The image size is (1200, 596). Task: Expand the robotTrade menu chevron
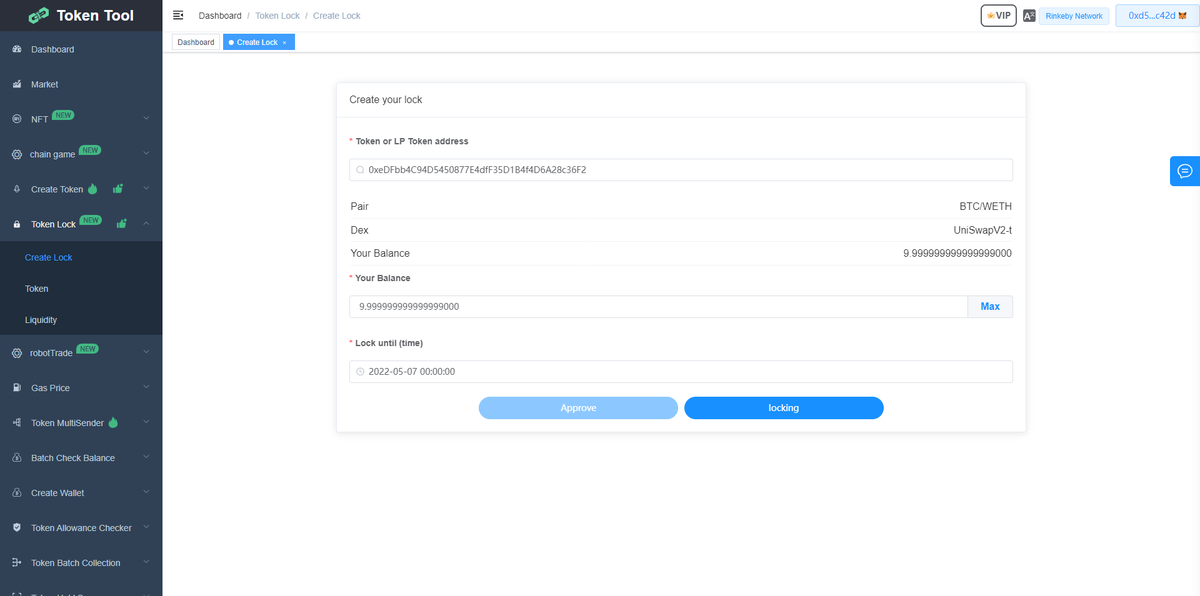pos(146,352)
